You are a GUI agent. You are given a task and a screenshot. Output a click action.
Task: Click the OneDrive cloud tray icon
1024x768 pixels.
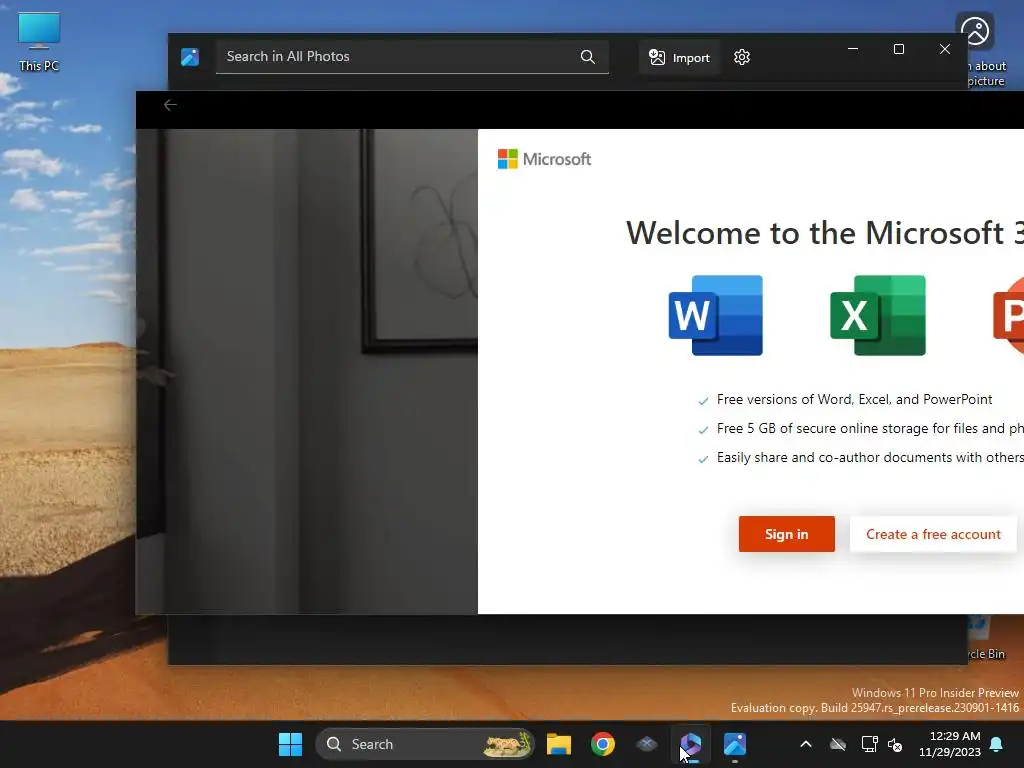(838, 744)
